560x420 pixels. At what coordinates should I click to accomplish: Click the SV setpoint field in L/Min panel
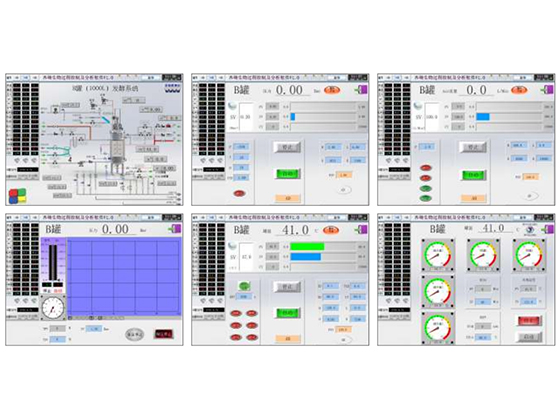[x=431, y=117]
